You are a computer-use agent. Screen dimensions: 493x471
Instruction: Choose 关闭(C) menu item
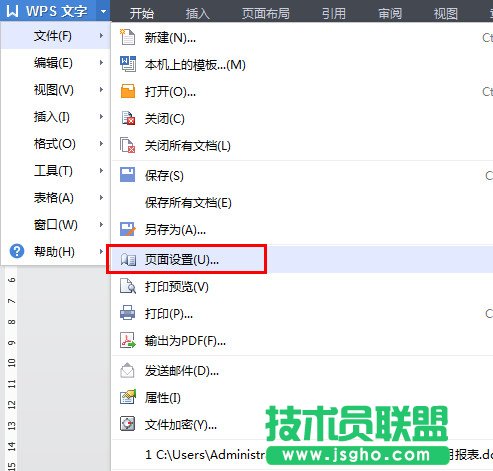click(302, 118)
